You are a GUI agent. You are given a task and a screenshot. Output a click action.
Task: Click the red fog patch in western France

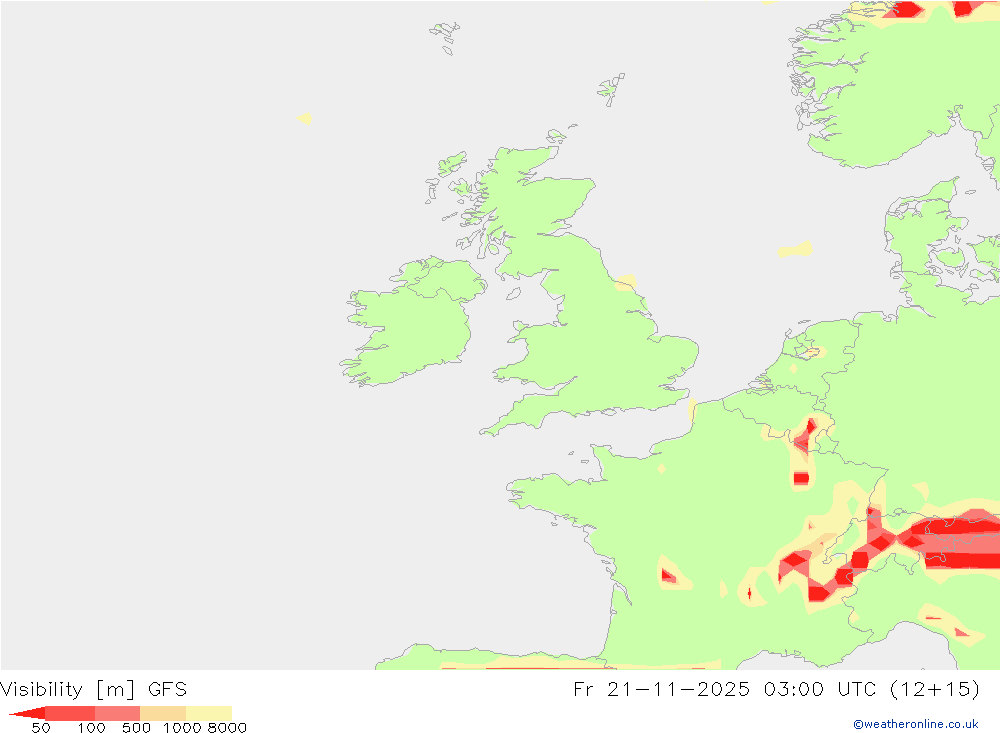668,576
